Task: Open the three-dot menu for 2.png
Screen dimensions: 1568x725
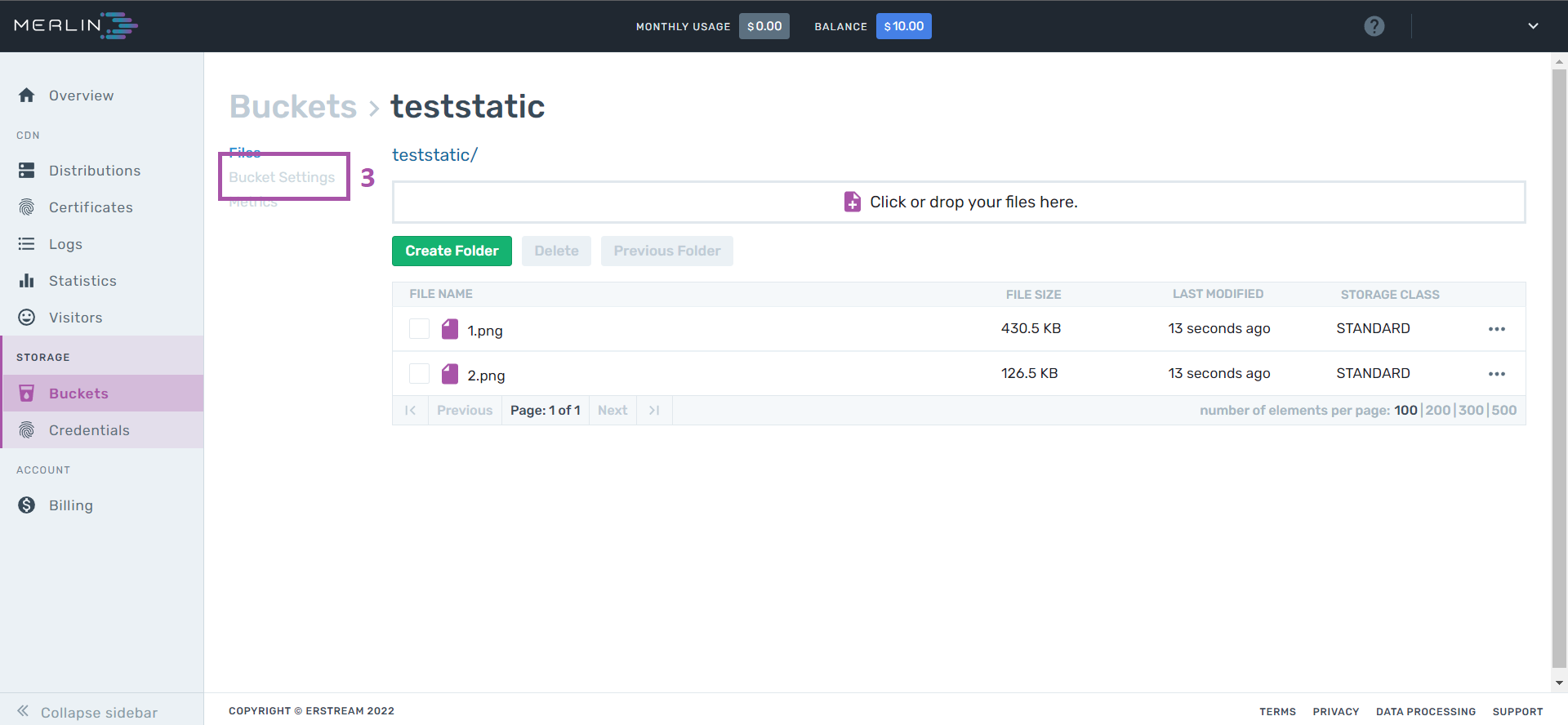Action: pyautogui.click(x=1496, y=374)
